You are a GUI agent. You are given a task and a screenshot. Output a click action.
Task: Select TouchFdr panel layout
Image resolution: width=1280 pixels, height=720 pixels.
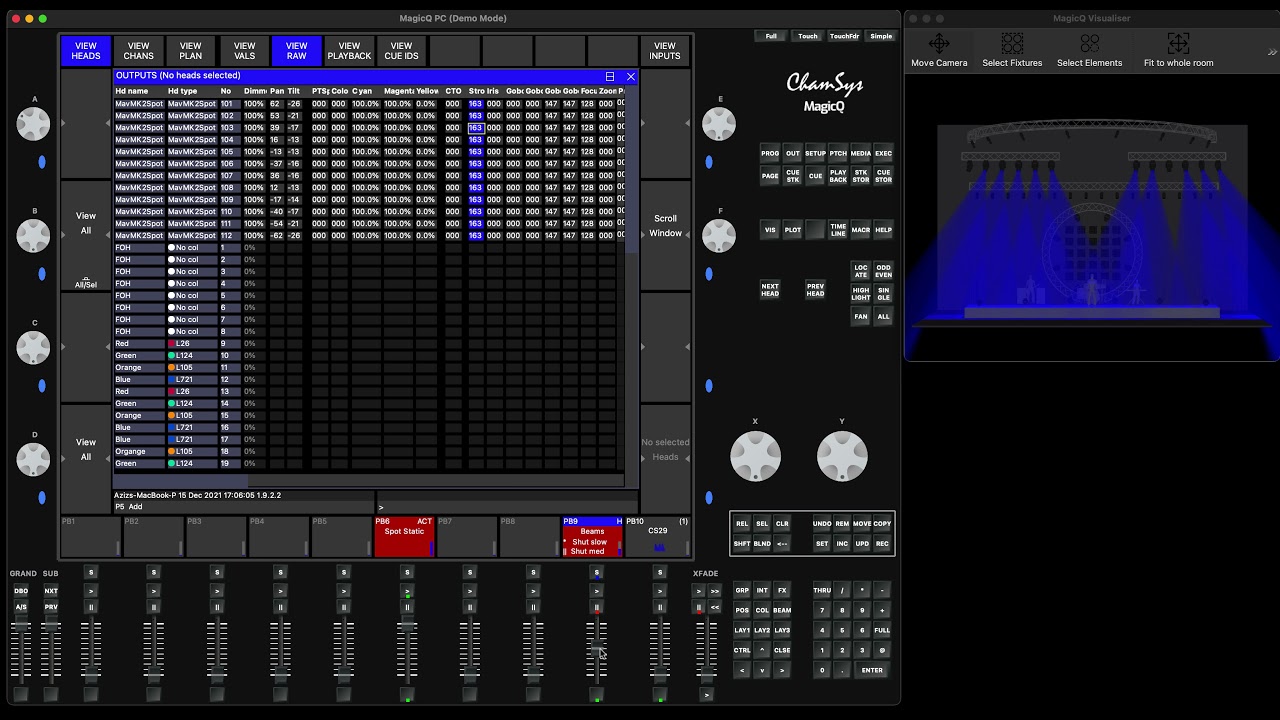pyautogui.click(x=844, y=36)
